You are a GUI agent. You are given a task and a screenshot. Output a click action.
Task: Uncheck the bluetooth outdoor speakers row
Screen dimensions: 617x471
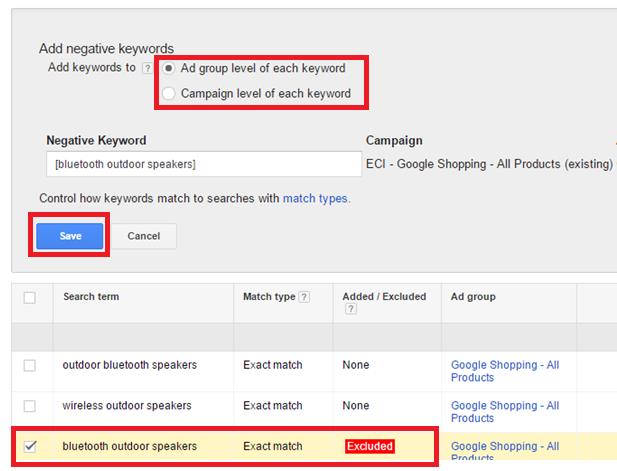pos(30,446)
